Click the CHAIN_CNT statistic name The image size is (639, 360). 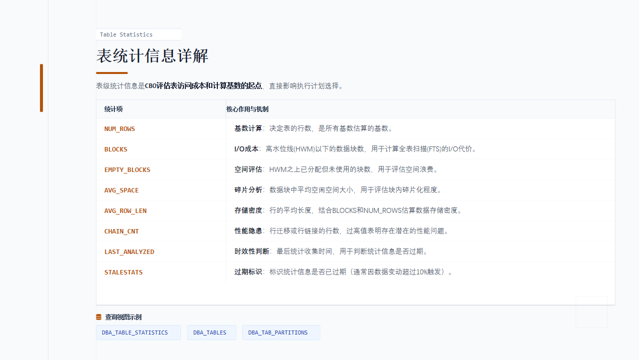tap(121, 231)
